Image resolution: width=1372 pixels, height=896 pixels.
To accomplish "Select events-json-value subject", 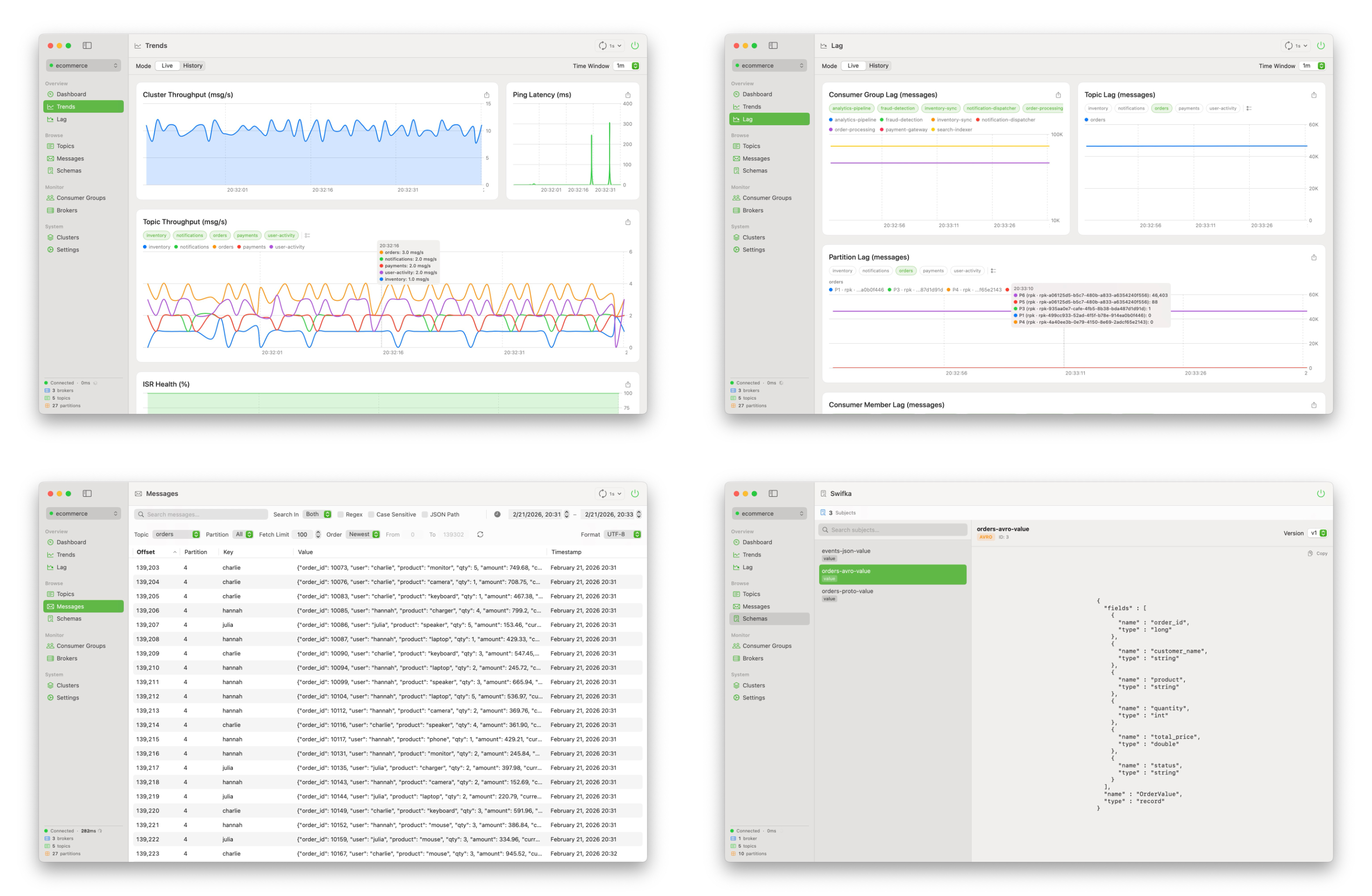I will [892, 555].
